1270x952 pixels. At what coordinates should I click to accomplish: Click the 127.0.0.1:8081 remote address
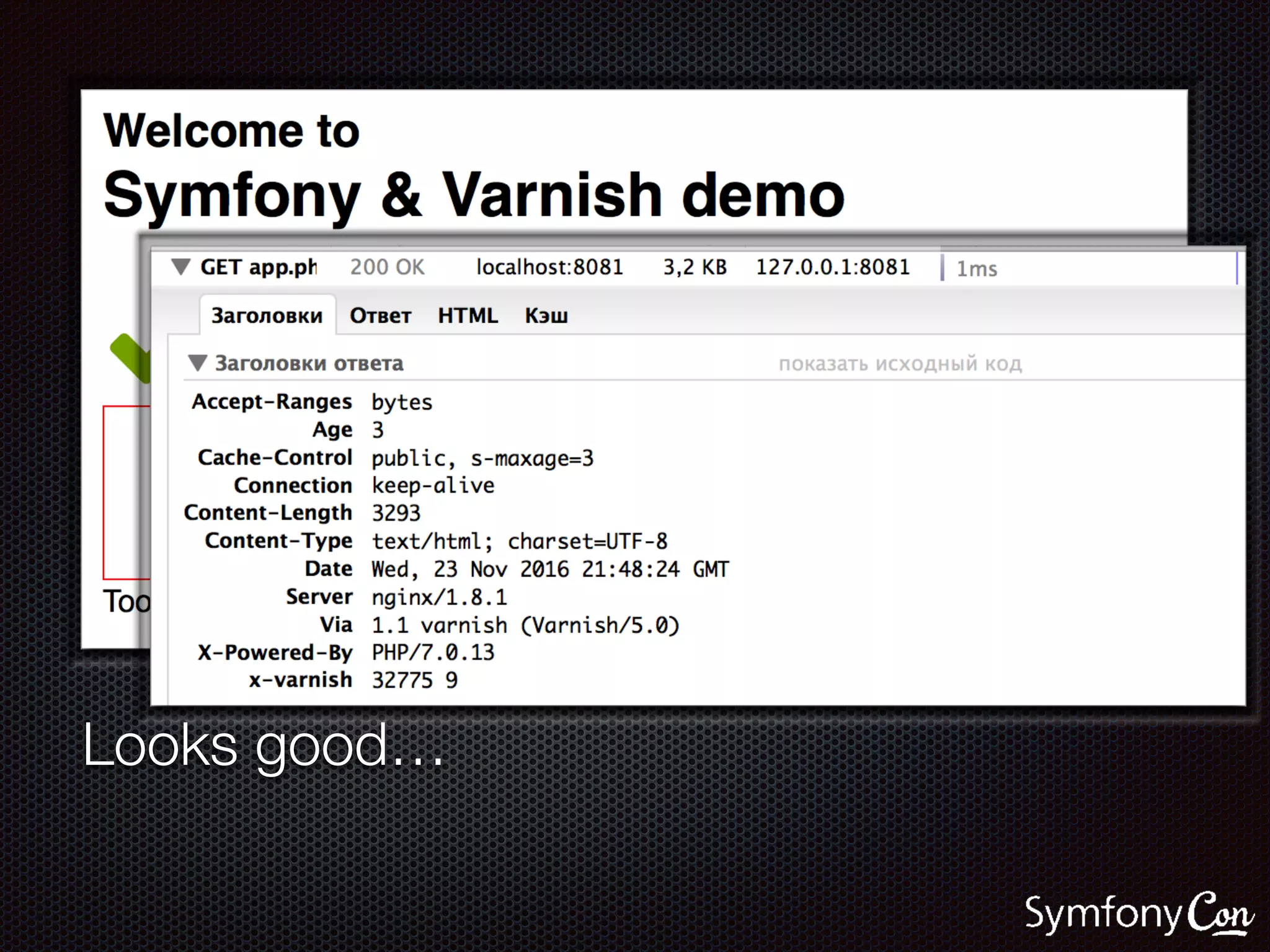[832, 267]
